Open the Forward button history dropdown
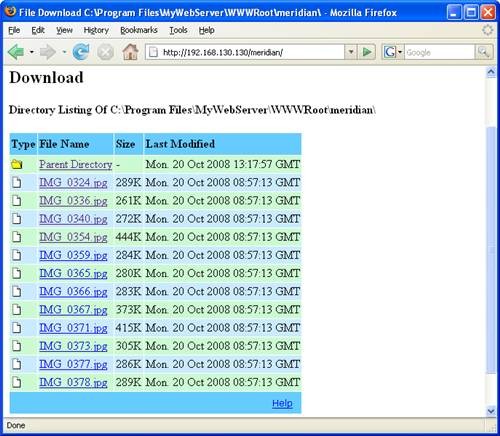Image resolution: width=500 pixels, height=436 pixels. pyautogui.click(x=64, y=52)
